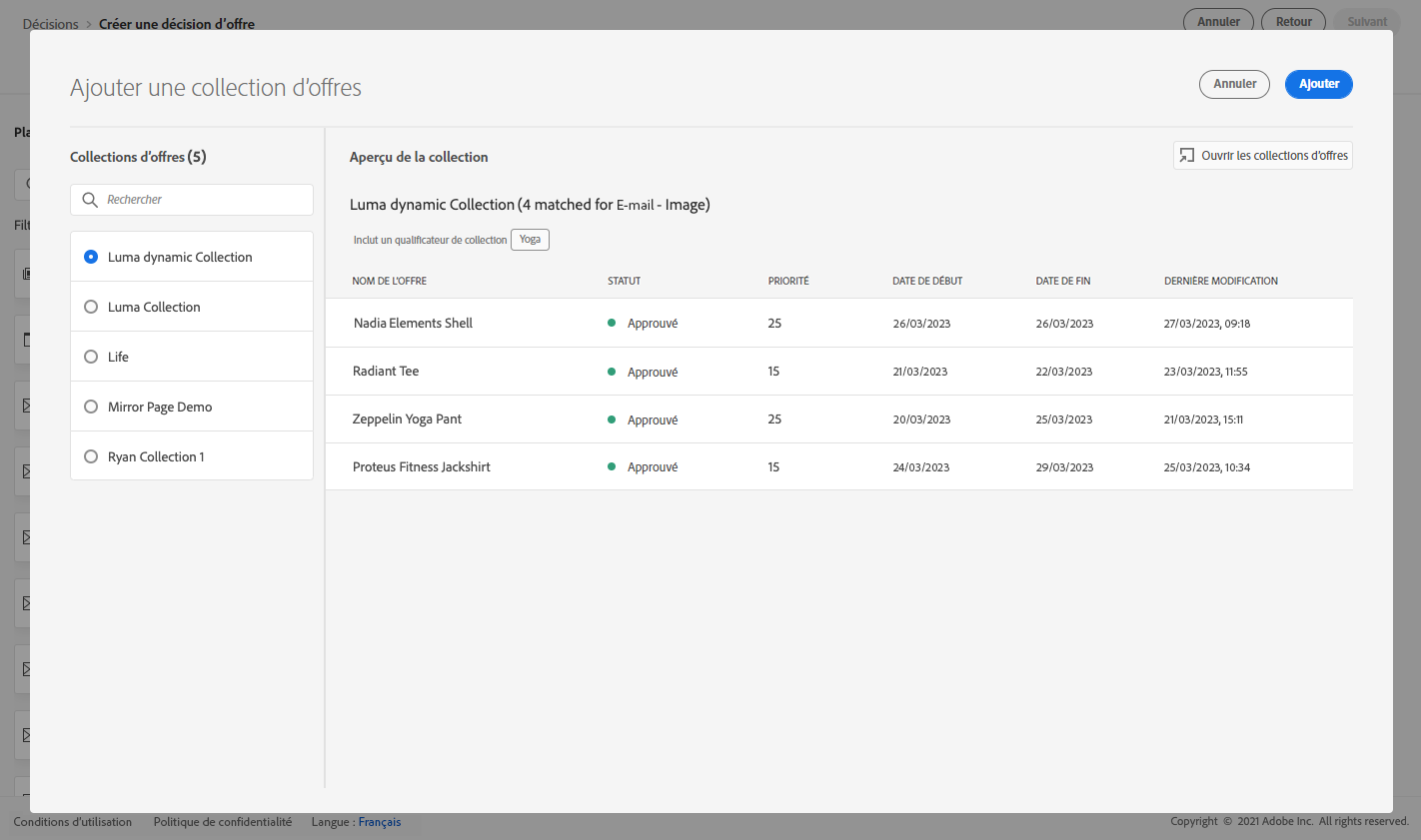Click the STATUT column header
The image size is (1421, 840).
point(625,281)
